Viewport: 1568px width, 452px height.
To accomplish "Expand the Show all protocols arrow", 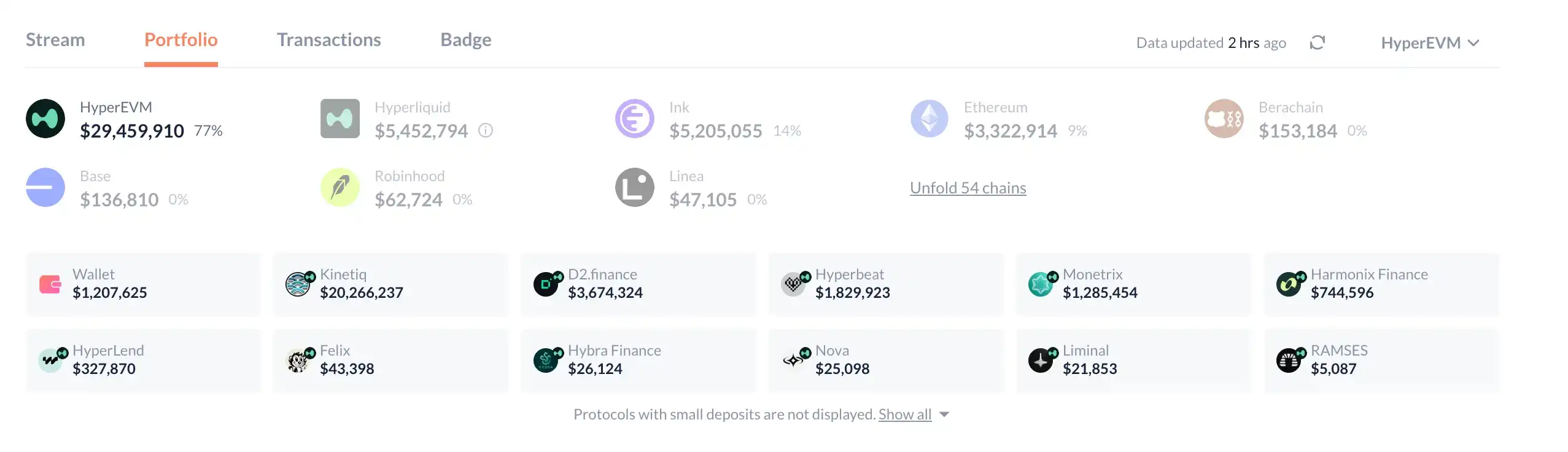I will [944, 415].
